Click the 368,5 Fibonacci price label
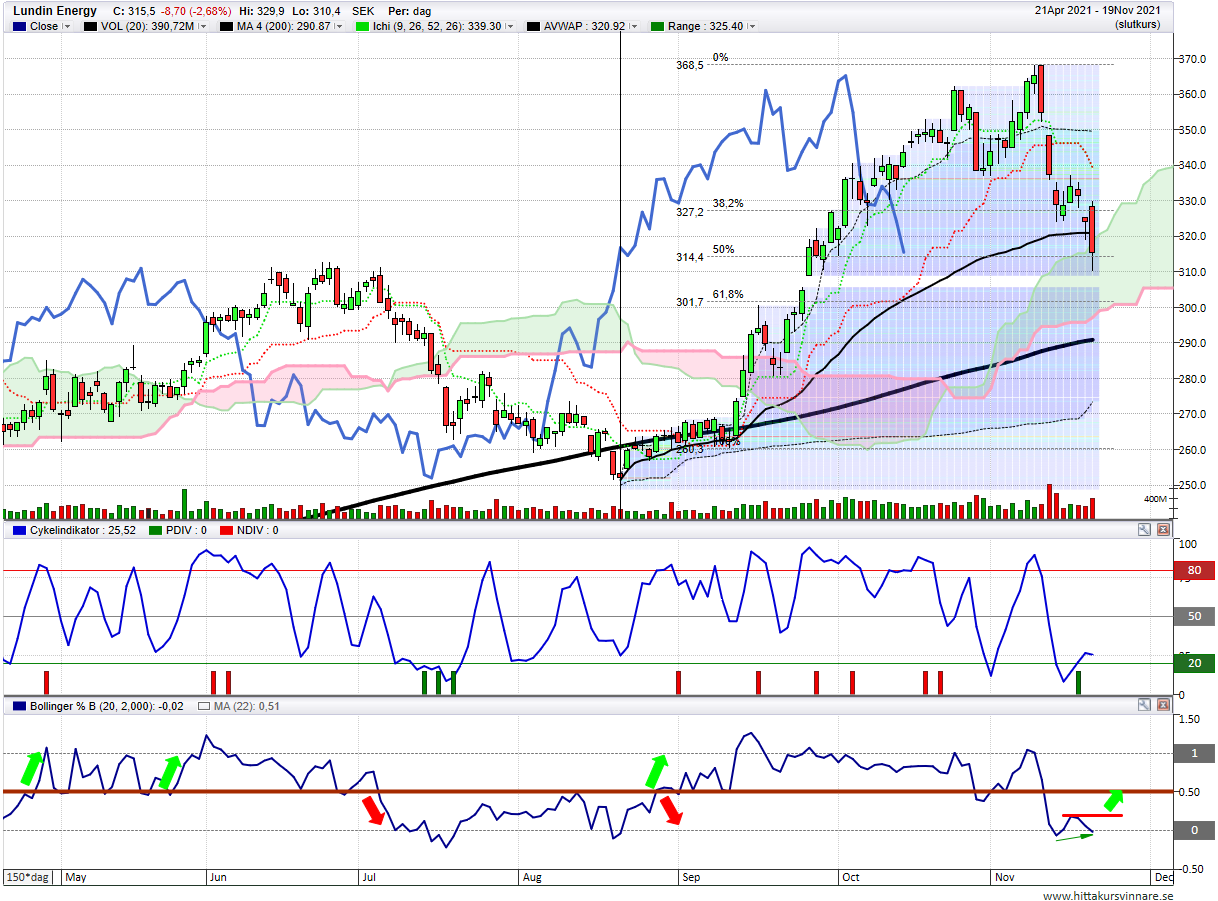 (690, 65)
